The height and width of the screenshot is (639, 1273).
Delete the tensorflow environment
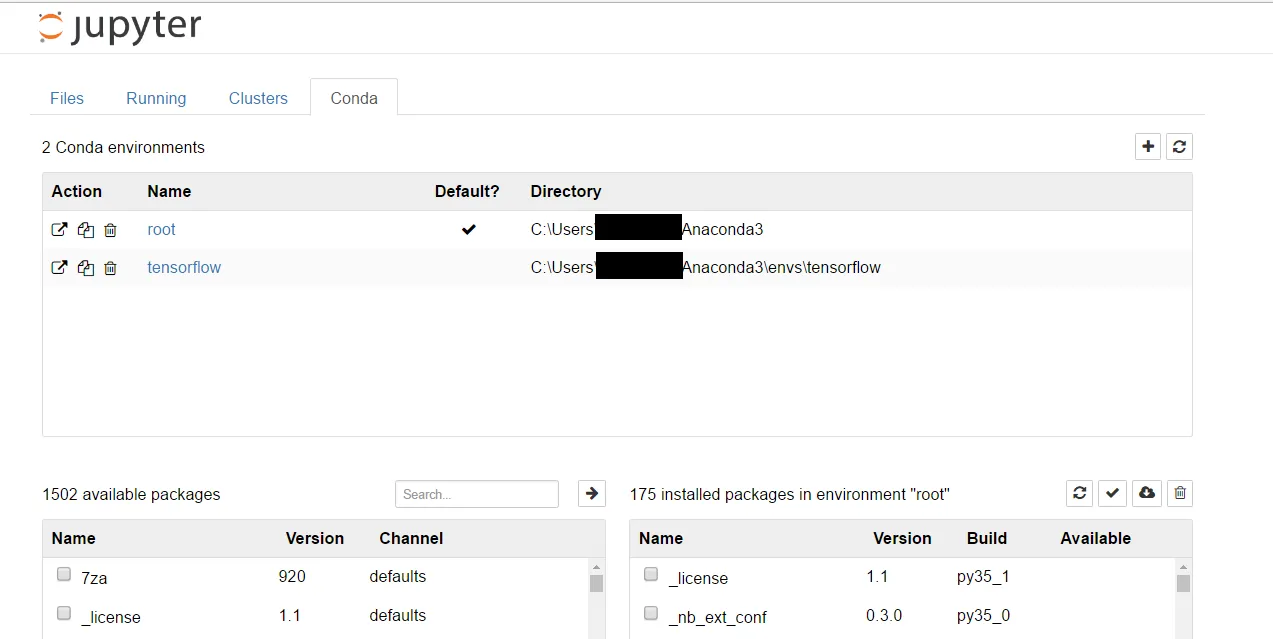tap(110, 268)
